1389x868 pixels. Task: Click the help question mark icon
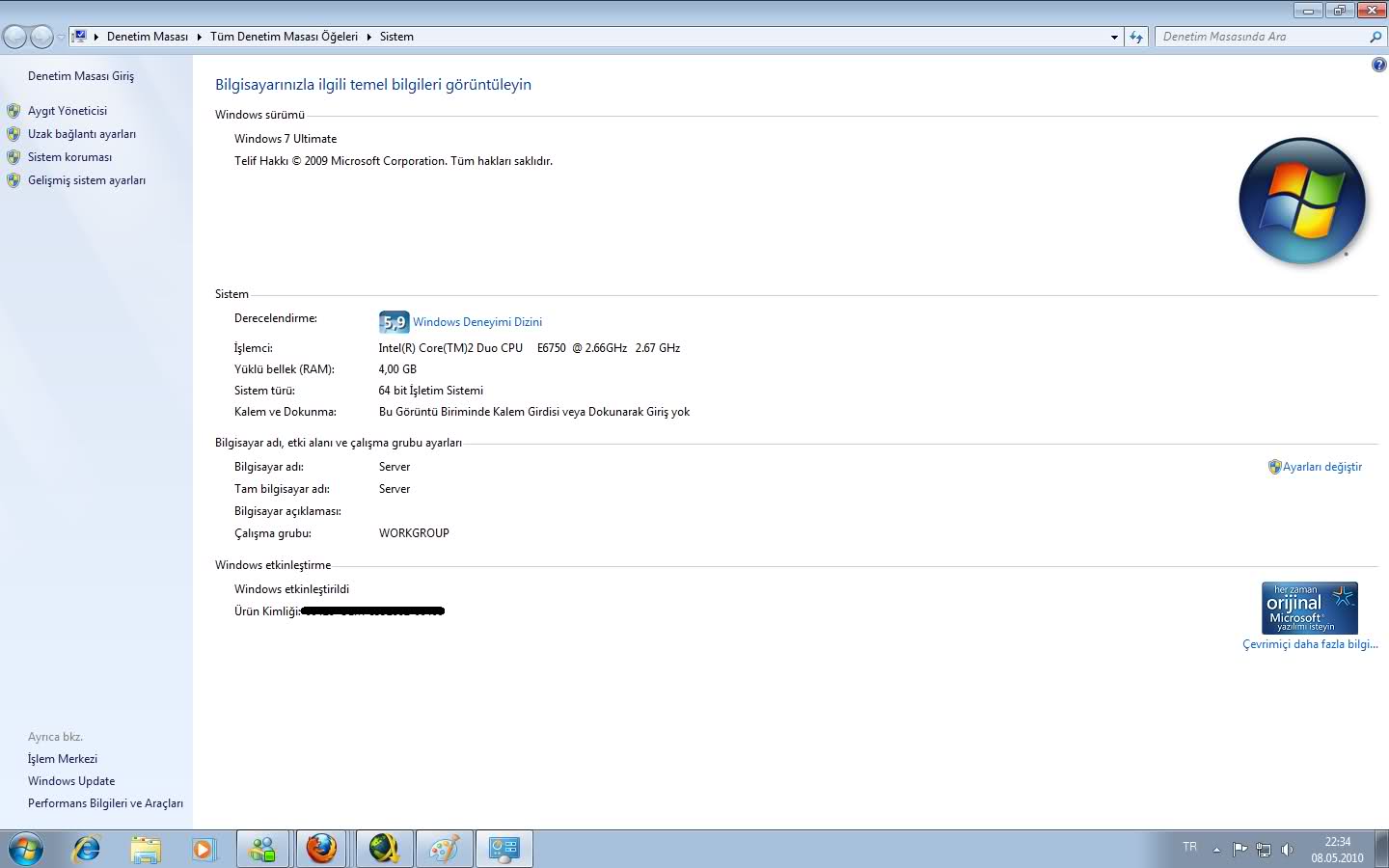point(1378,66)
